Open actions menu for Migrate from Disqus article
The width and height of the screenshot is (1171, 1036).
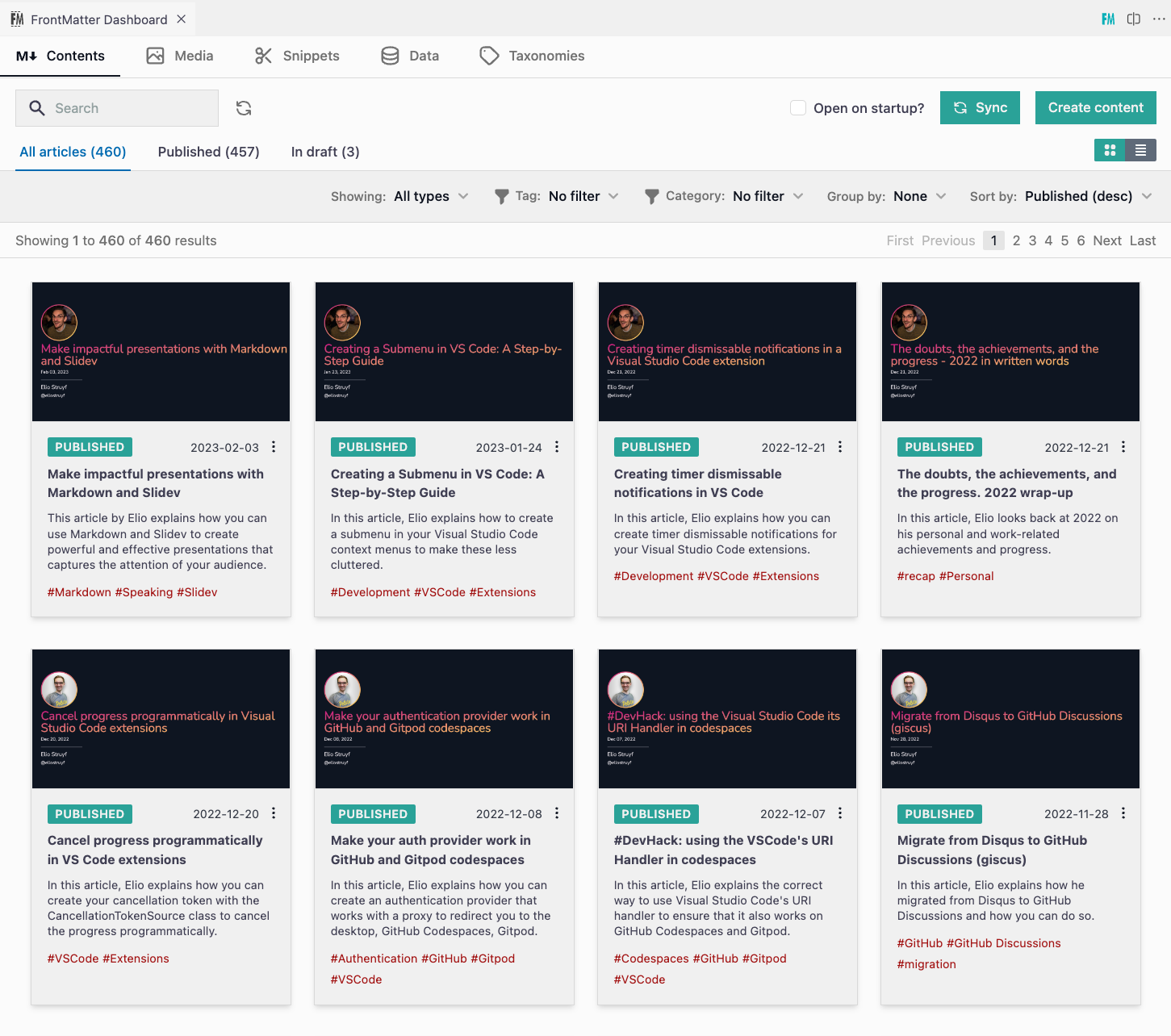(1123, 813)
